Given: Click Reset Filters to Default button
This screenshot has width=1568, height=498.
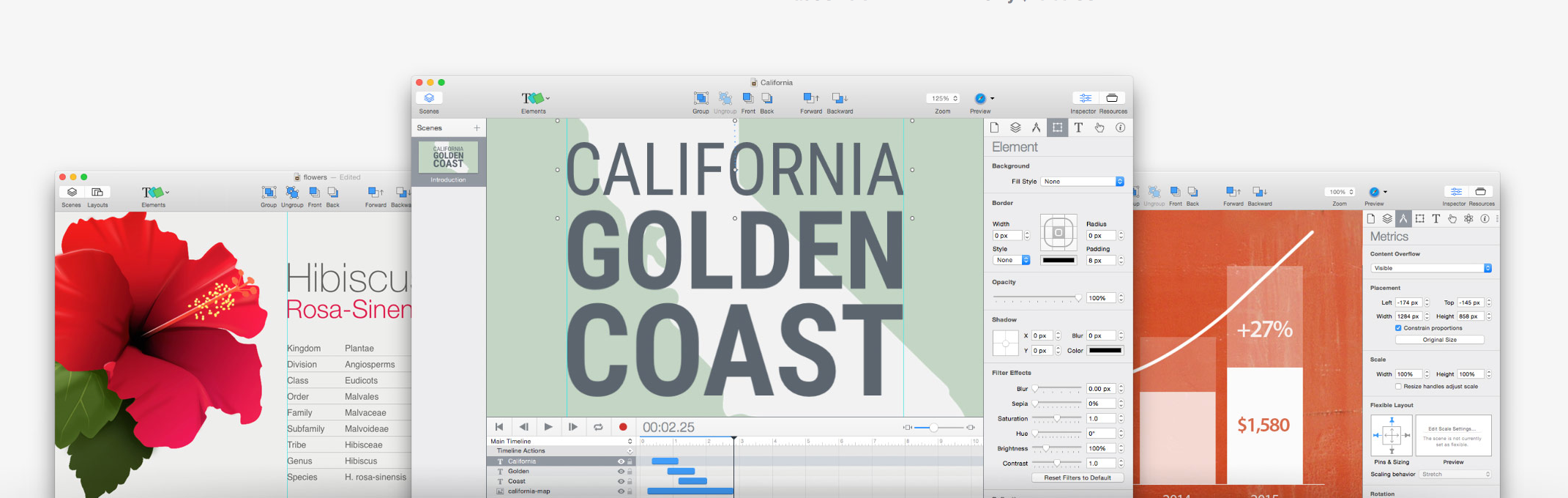Looking at the screenshot, I should (1078, 478).
